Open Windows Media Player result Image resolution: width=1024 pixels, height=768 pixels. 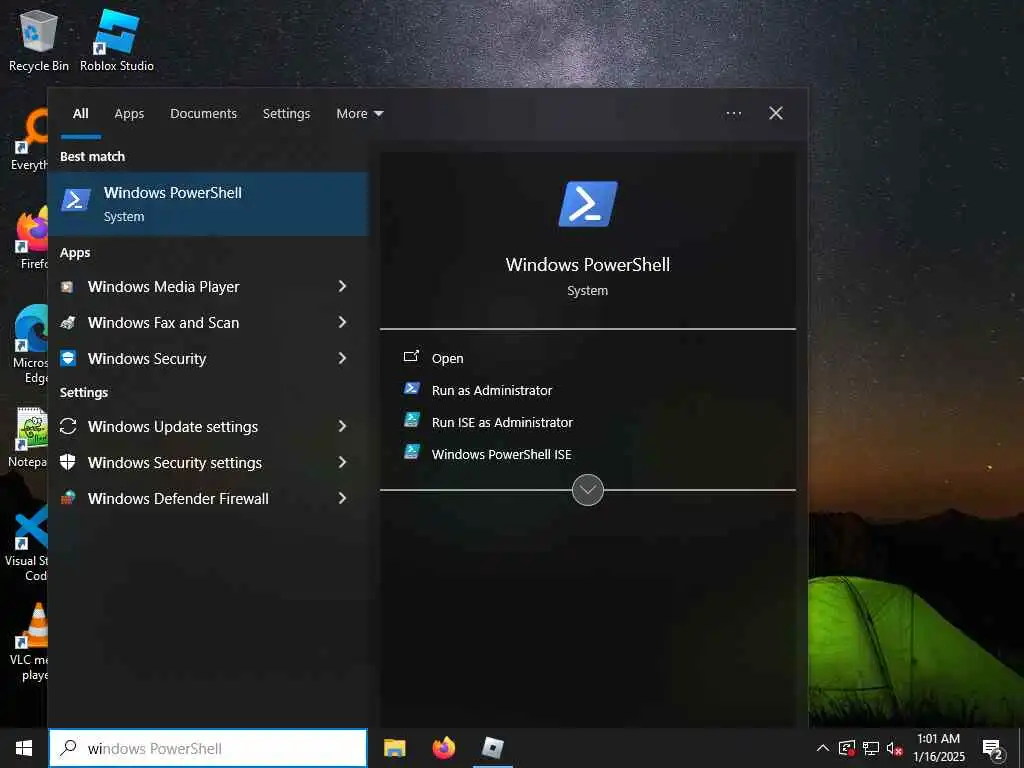(208, 287)
